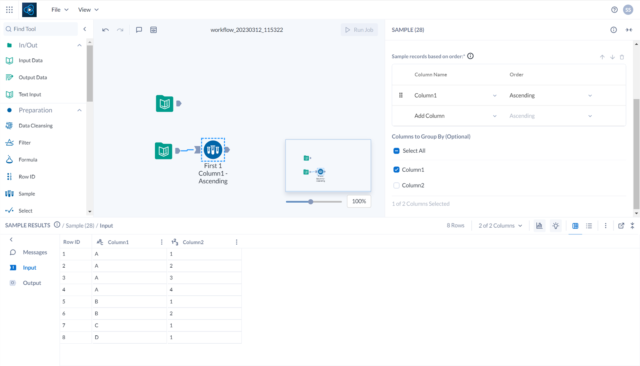Pop out results in new window
The width and height of the screenshot is (640, 366).
[x=621, y=226]
